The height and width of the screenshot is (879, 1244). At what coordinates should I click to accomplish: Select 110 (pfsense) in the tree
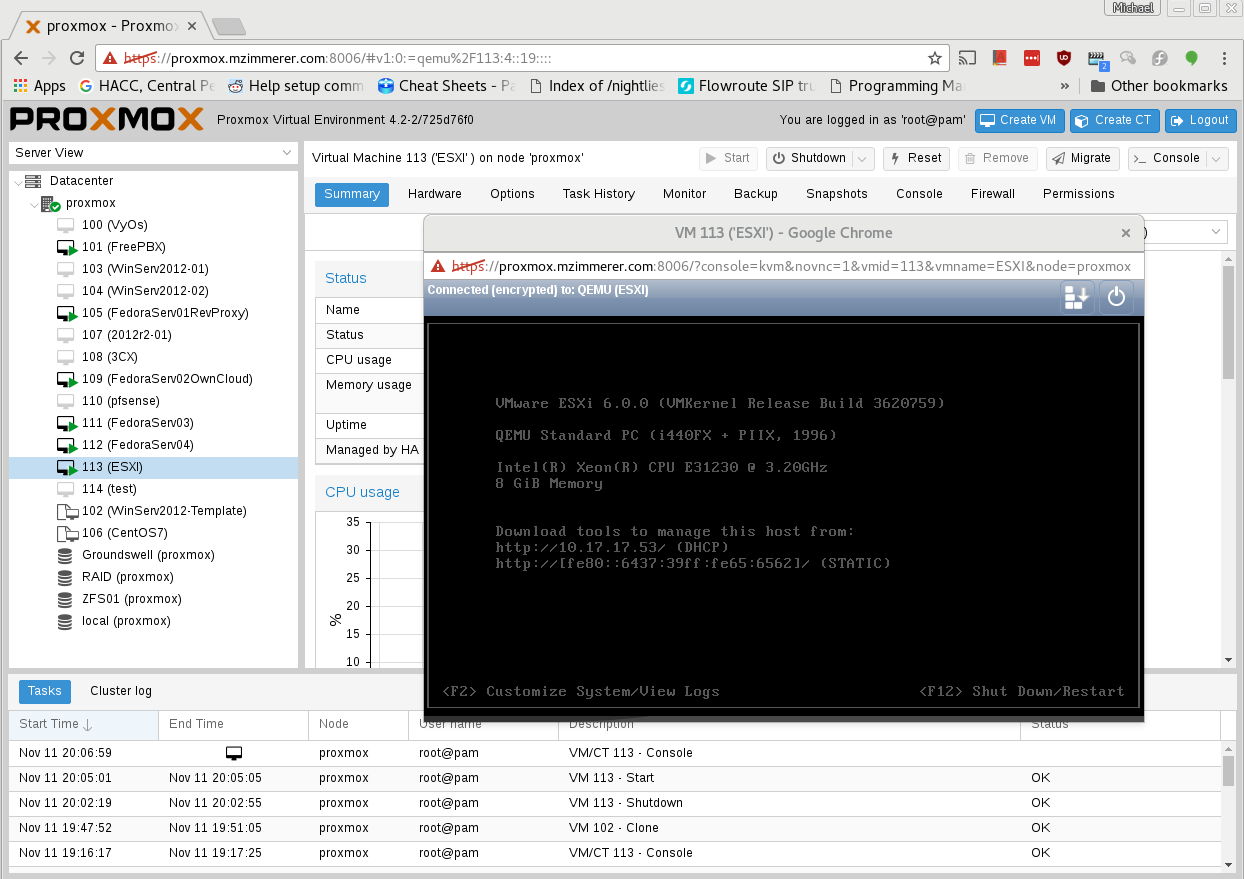tap(153, 401)
